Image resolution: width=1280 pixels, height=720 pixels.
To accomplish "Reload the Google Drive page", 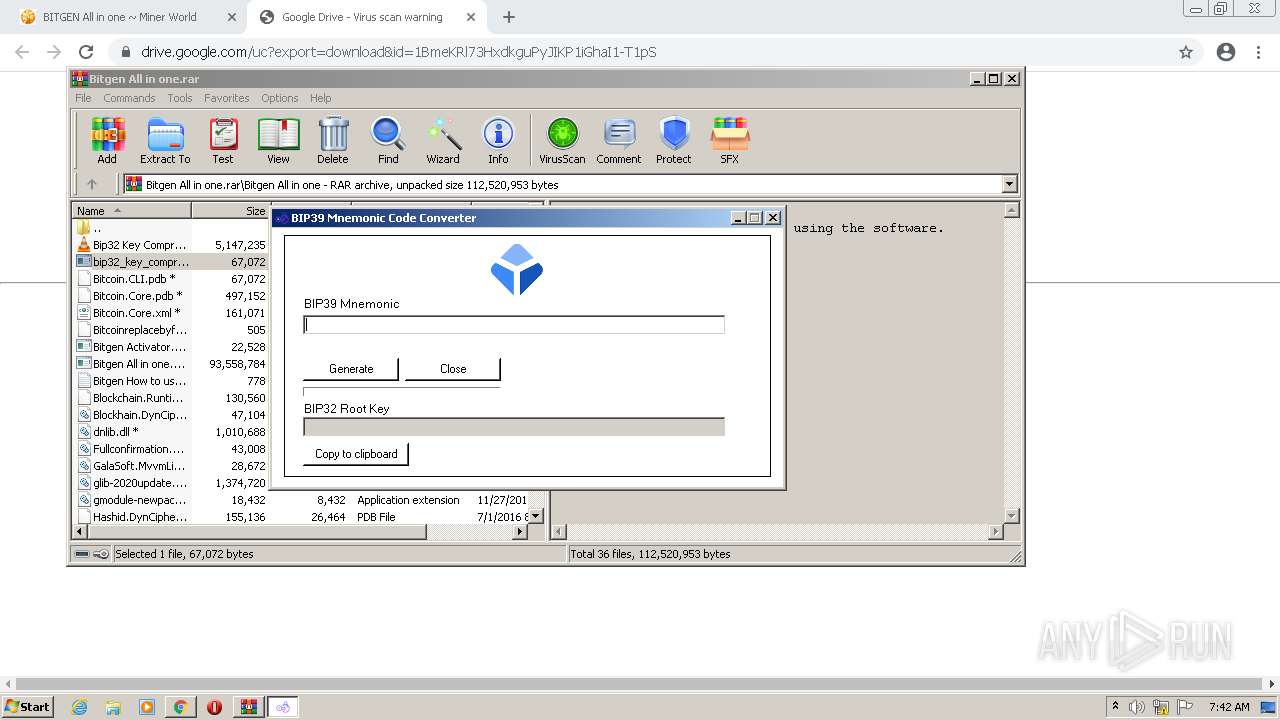I will pos(86,52).
